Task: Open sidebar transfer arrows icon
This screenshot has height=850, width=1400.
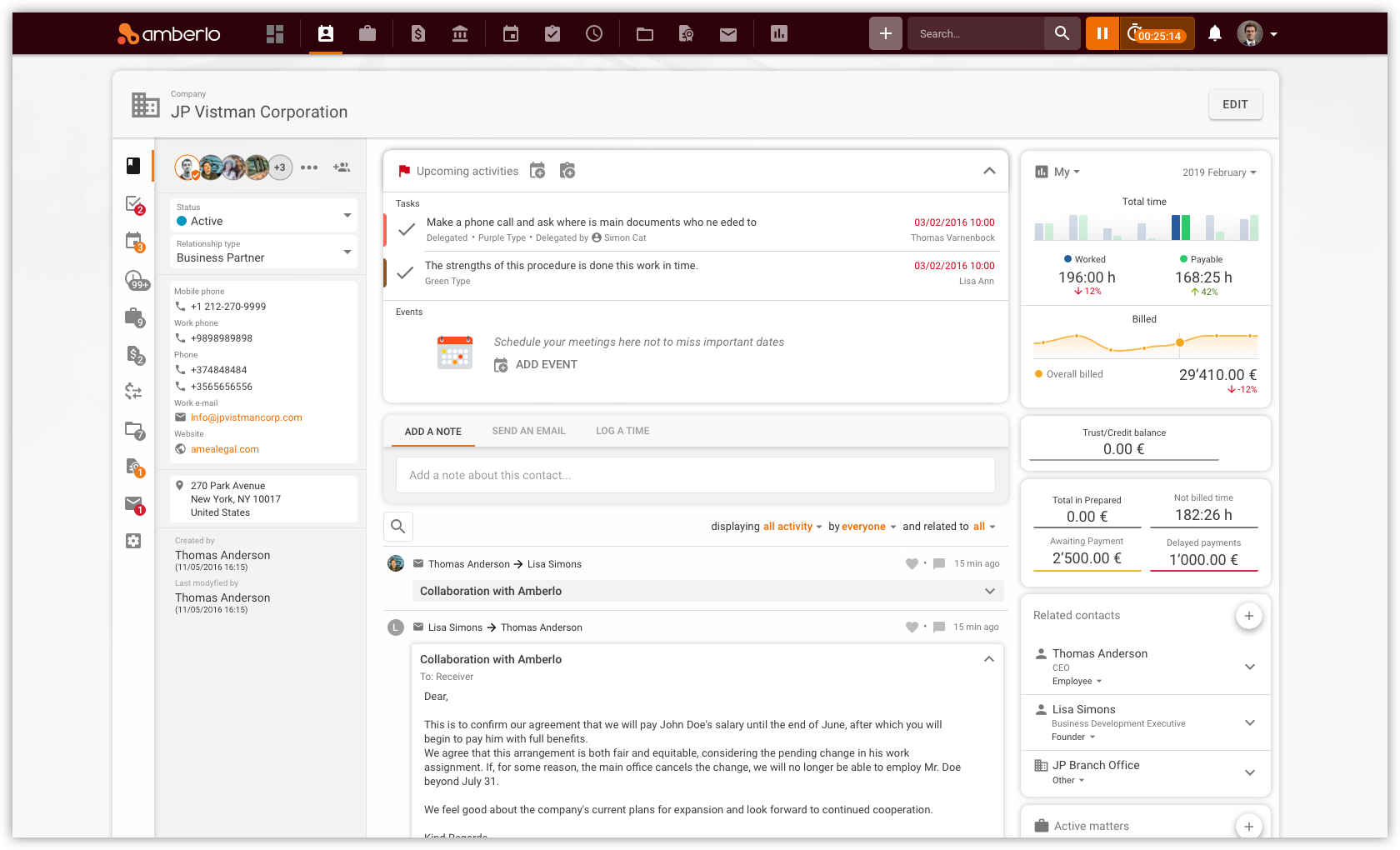Action: [x=133, y=391]
